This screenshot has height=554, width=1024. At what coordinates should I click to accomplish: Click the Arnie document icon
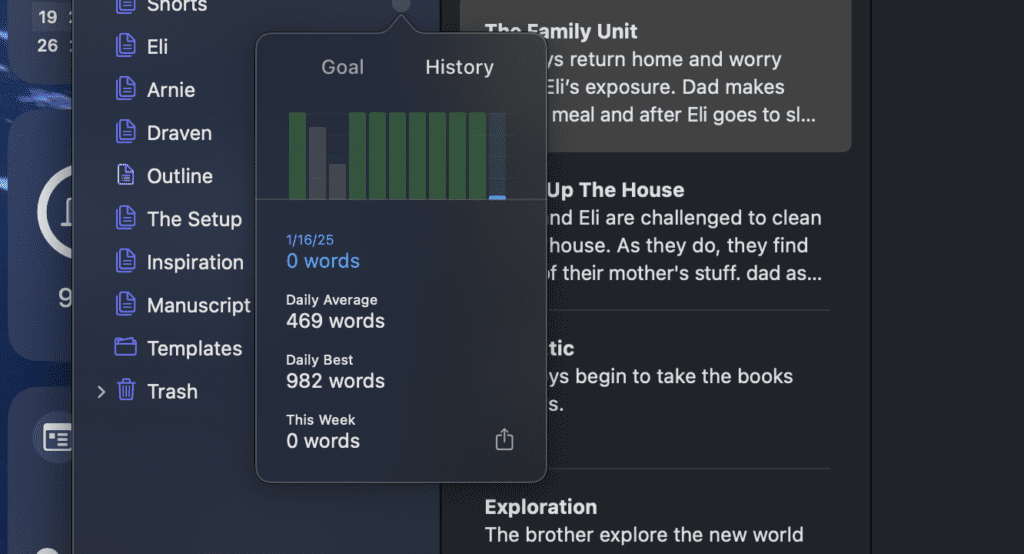pos(125,89)
